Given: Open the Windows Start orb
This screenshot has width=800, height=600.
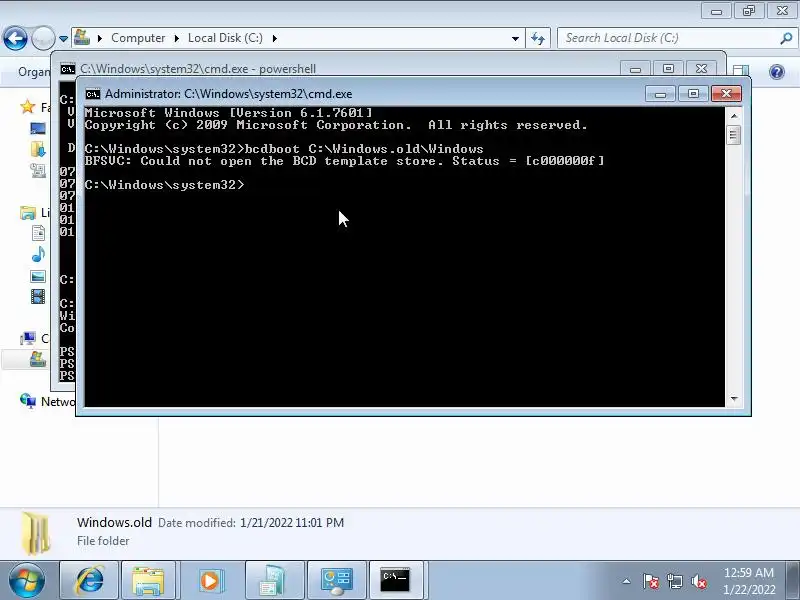Looking at the screenshot, I should (27, 580).
